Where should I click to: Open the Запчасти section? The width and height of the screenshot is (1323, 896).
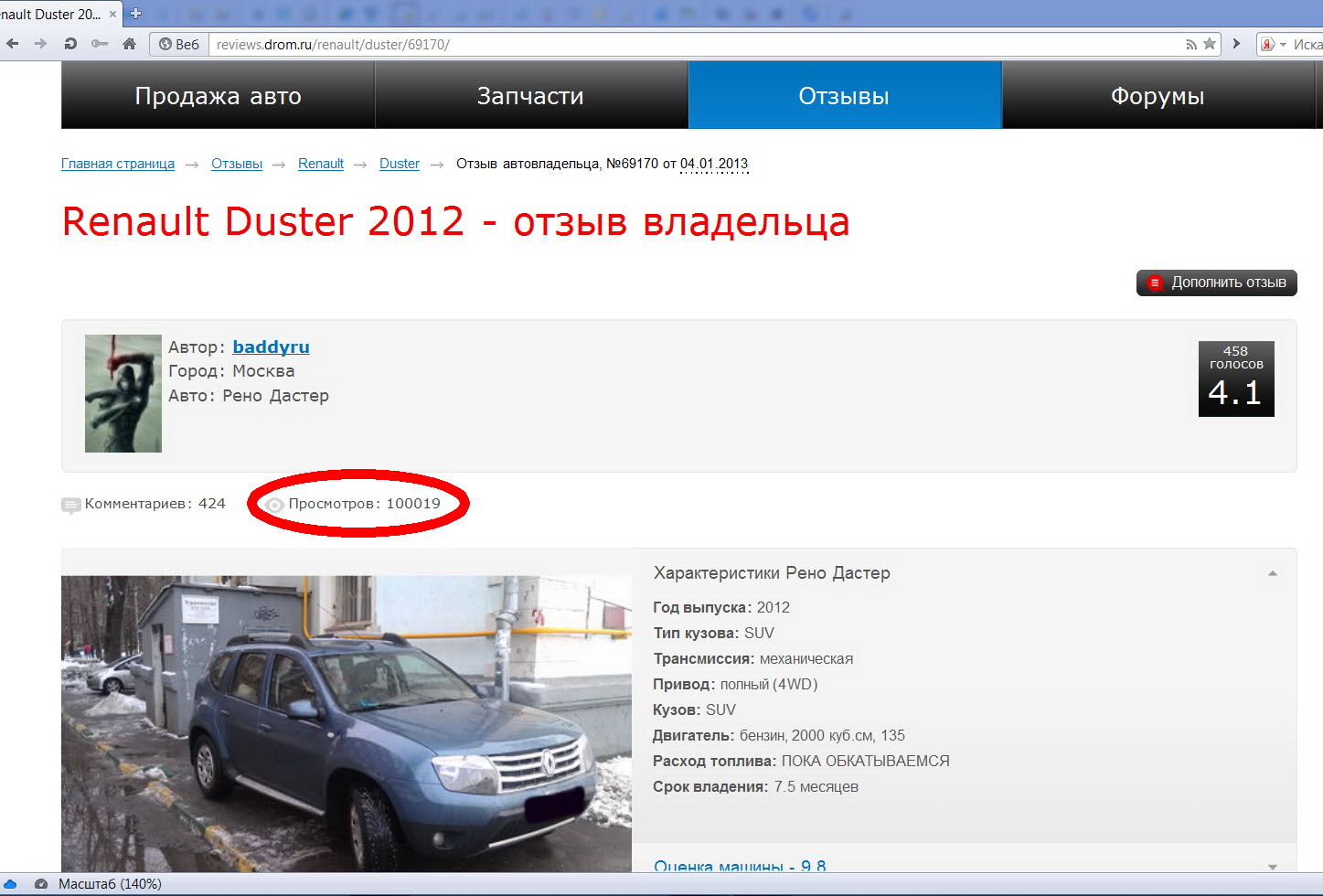tap(530, 96)
